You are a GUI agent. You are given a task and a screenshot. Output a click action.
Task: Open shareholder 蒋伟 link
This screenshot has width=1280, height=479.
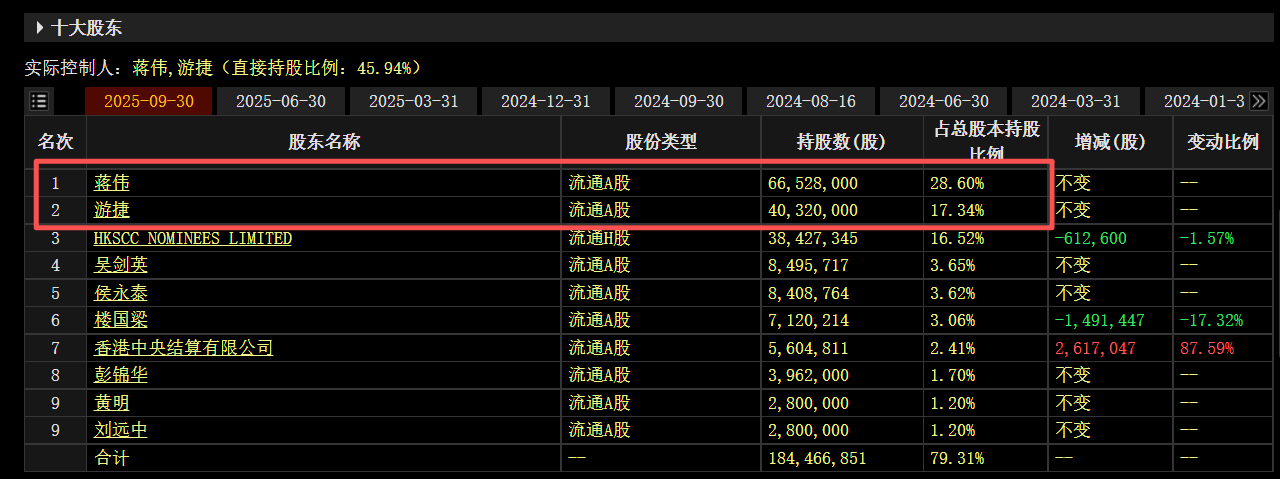[x=112, y=183]
